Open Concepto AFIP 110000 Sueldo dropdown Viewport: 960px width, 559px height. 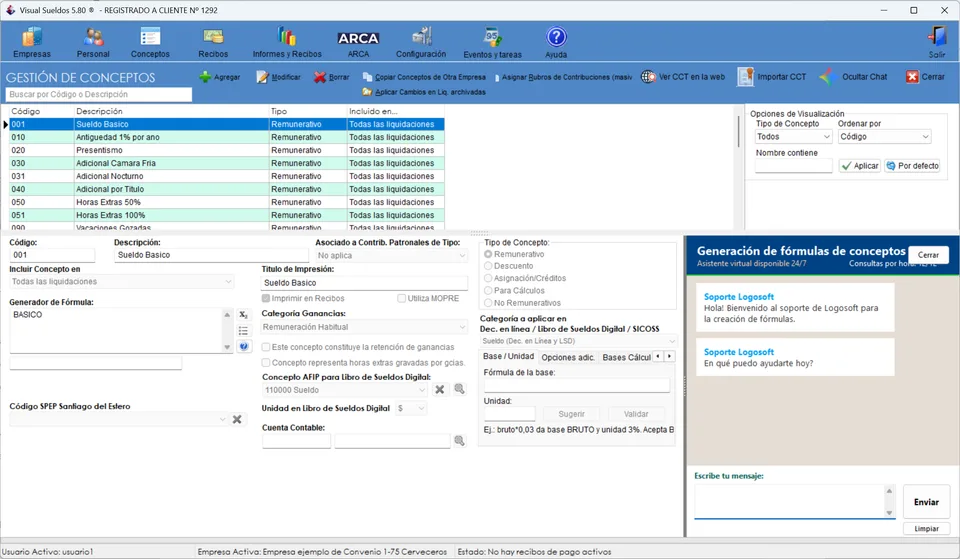point(345,390)
